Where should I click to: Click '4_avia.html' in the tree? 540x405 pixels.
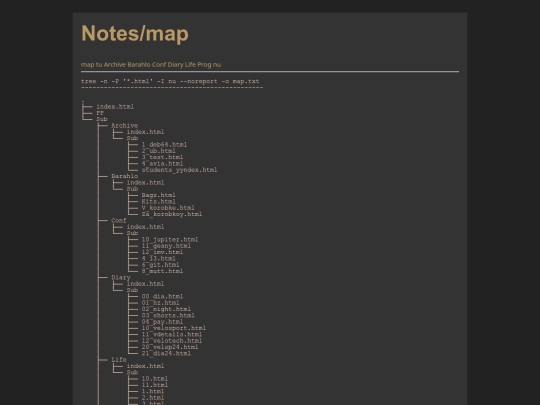click(162, 164)
